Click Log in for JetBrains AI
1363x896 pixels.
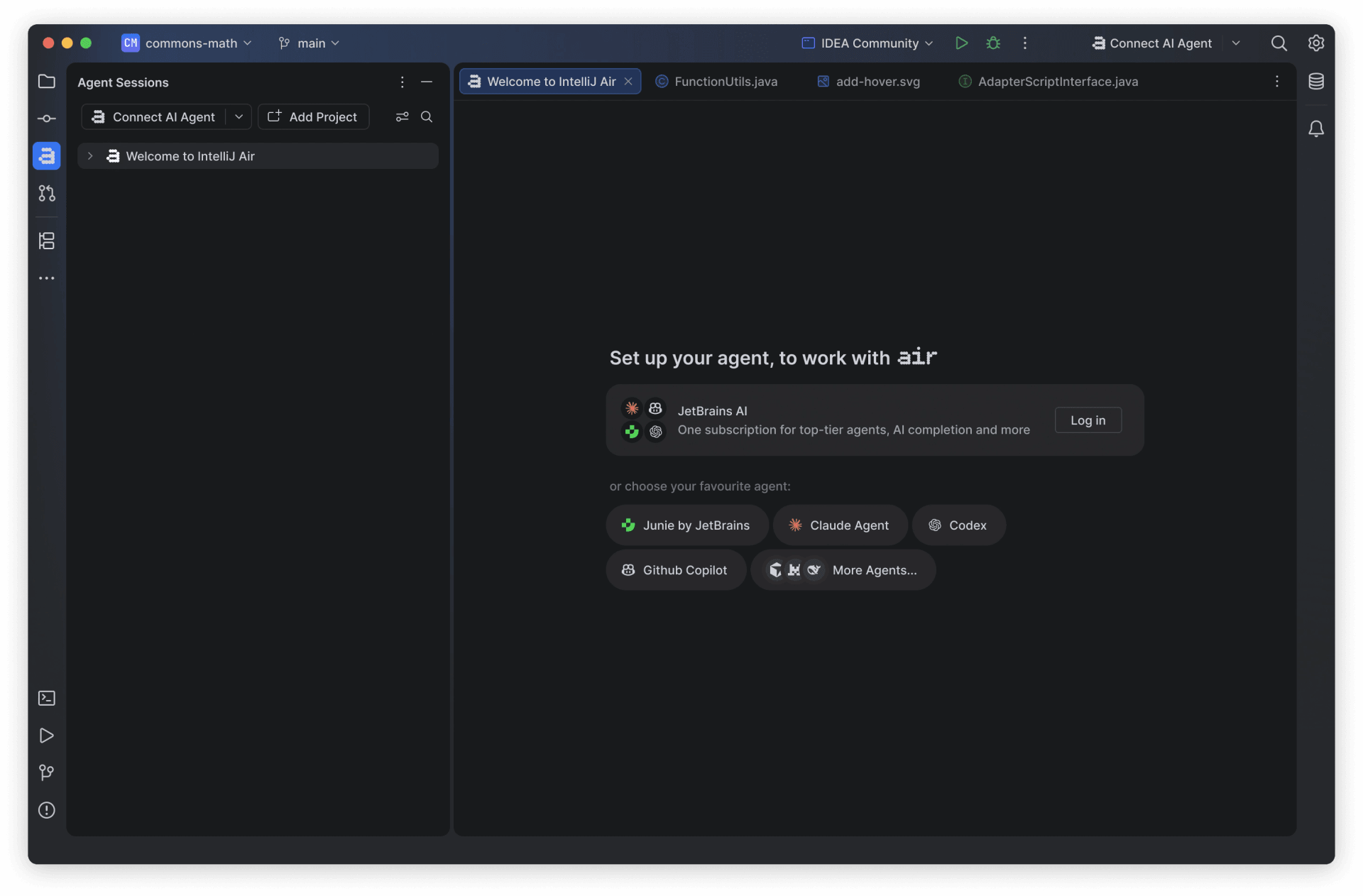click(x=1088, y=420)
